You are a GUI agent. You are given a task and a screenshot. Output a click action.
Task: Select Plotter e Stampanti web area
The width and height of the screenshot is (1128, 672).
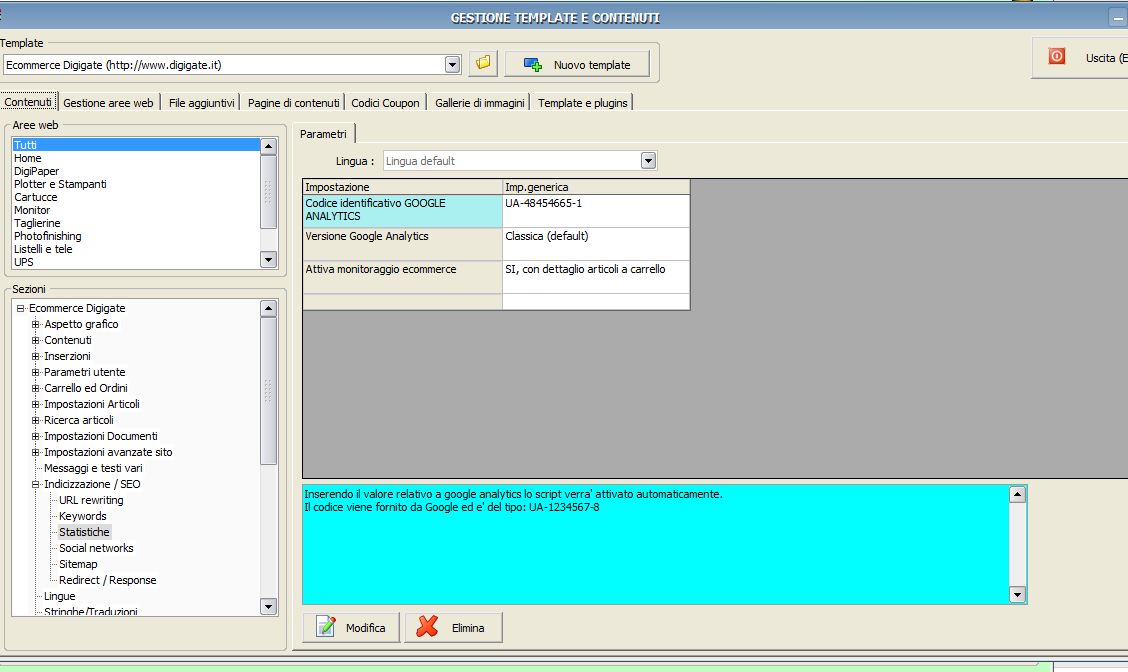click(136, 184)
